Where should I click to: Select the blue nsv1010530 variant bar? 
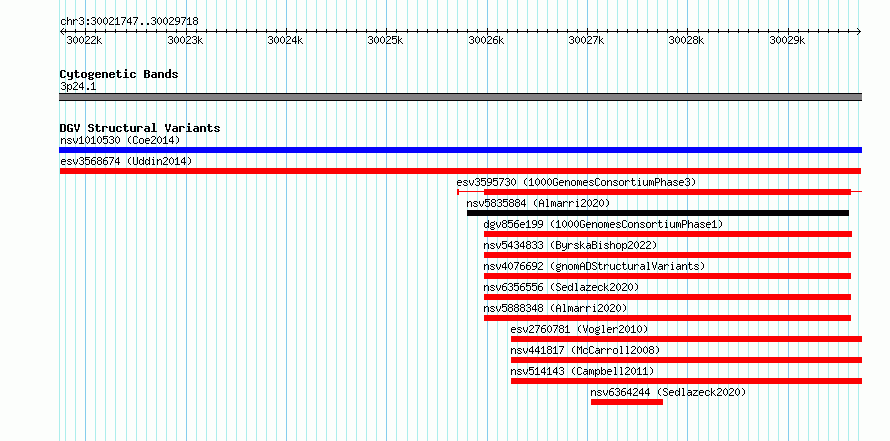point(460,150)
